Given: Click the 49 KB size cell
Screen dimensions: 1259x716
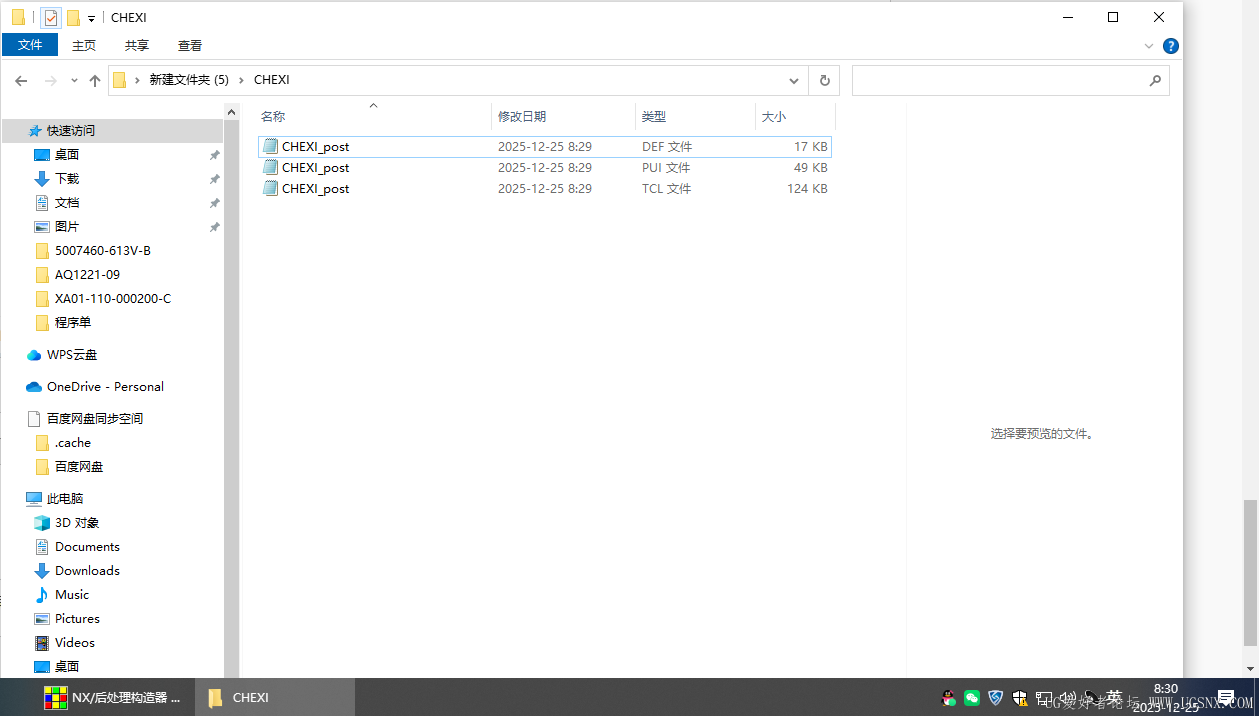Looking at the screenshot, I should [x=811, y=167].
